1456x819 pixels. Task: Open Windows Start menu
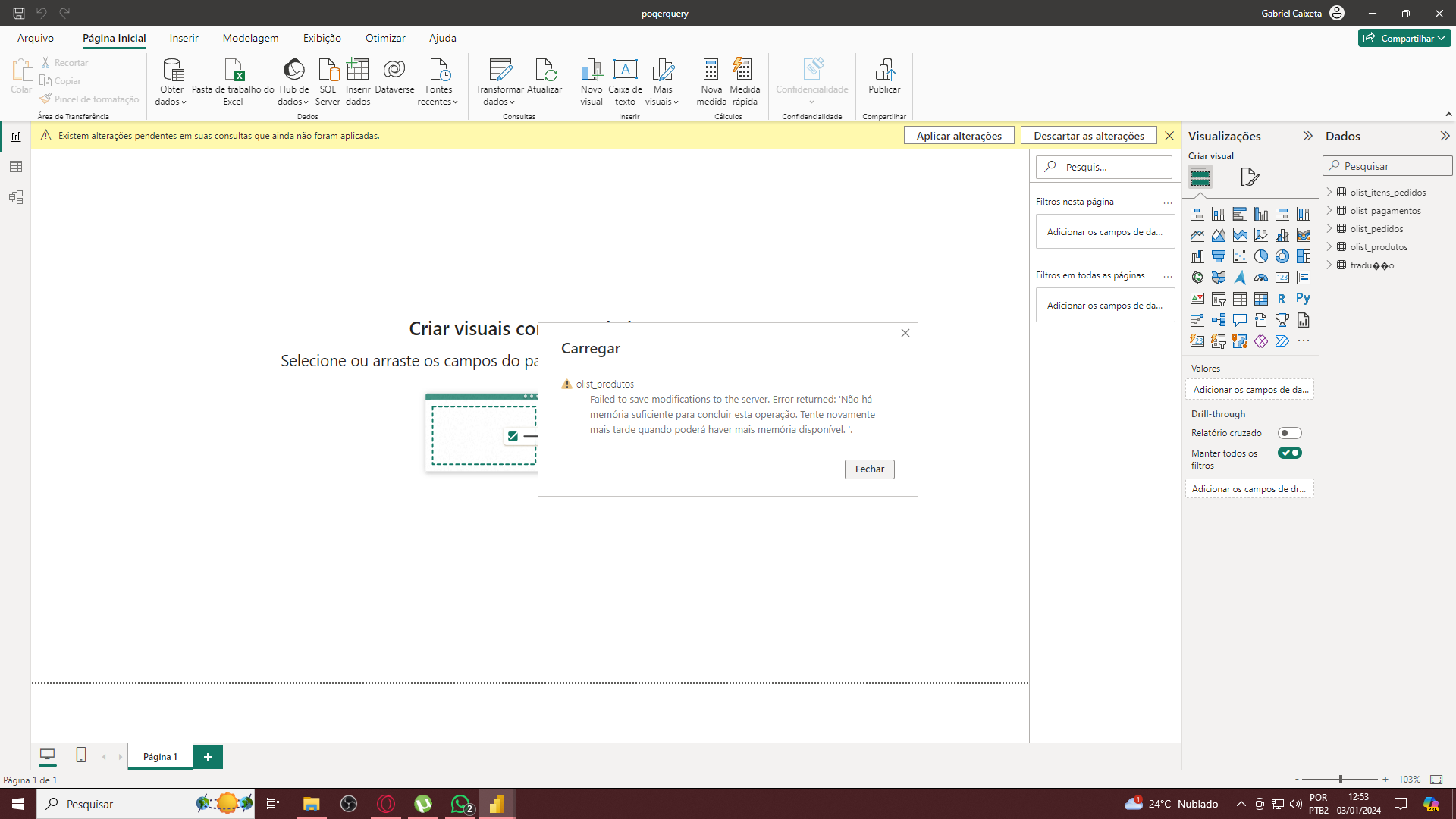click(18, 804)
